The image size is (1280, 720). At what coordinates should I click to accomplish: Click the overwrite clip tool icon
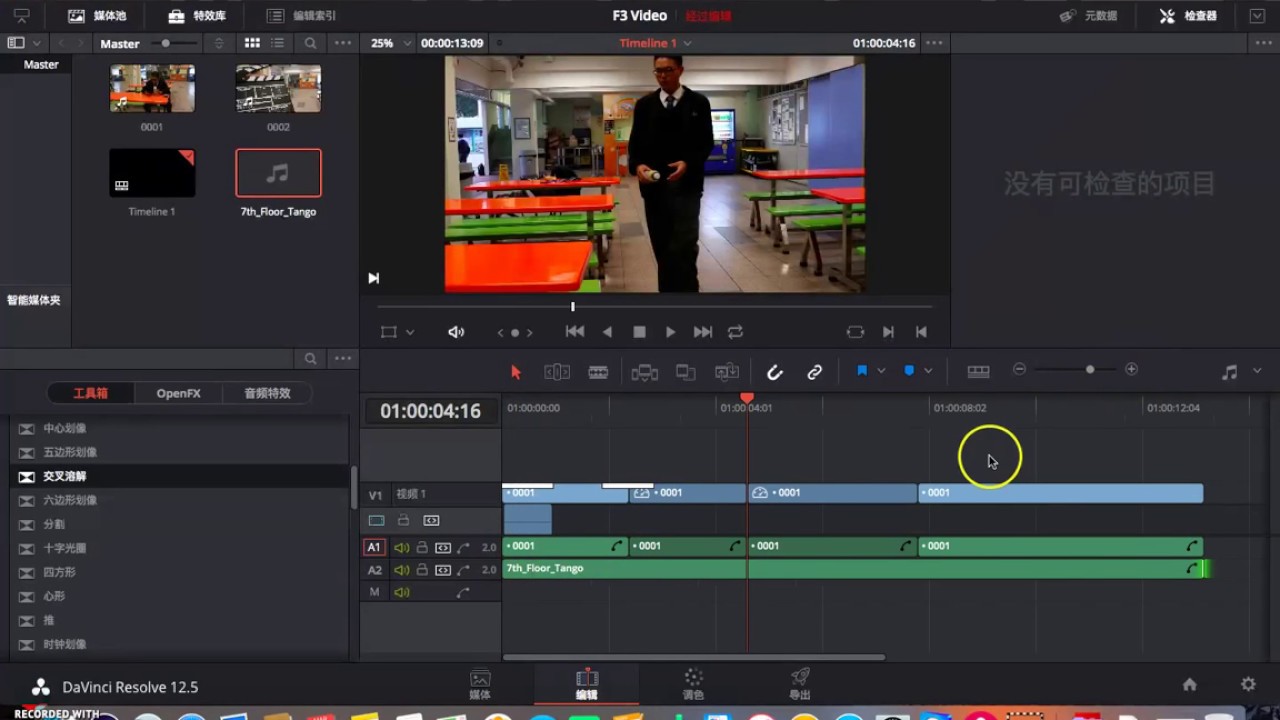[x=686, y=372]
